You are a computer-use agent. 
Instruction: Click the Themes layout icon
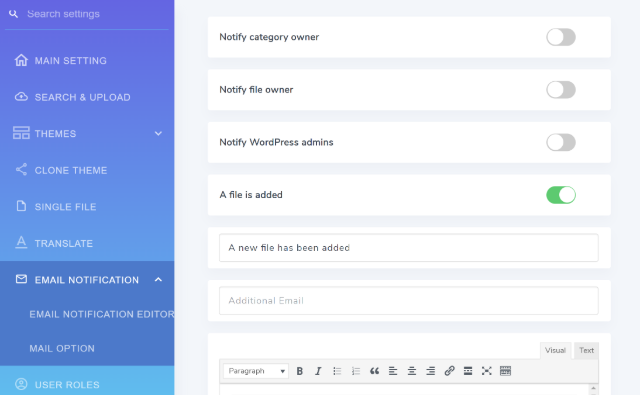[x=21, y=133]
